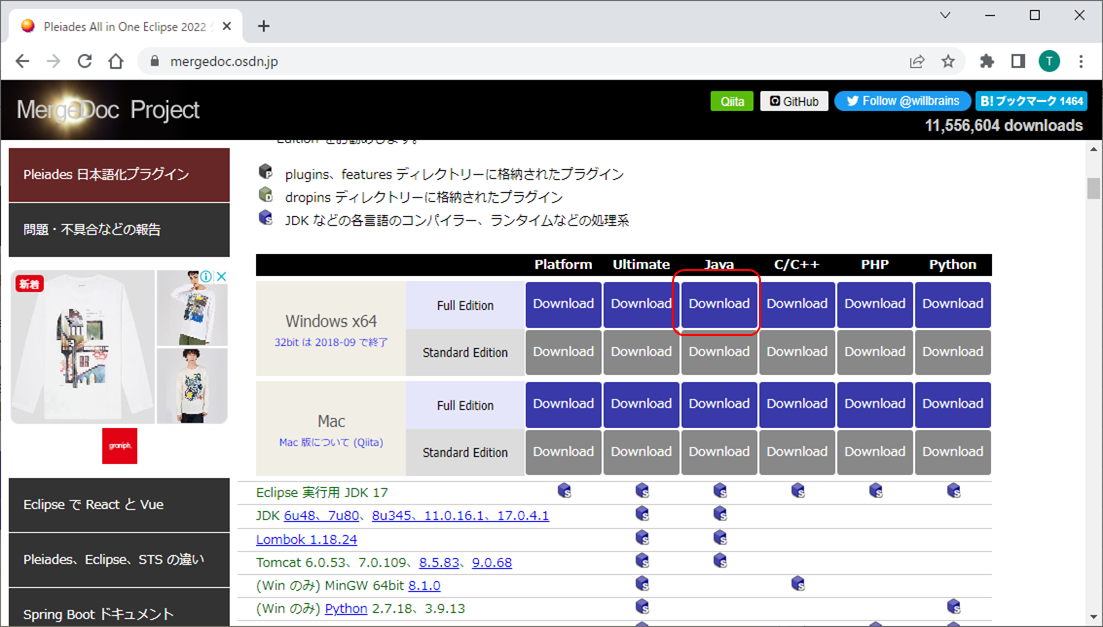Open the Chrome three-dot menu
This screenshot has height=627, width=1103.
[1081, 61]
